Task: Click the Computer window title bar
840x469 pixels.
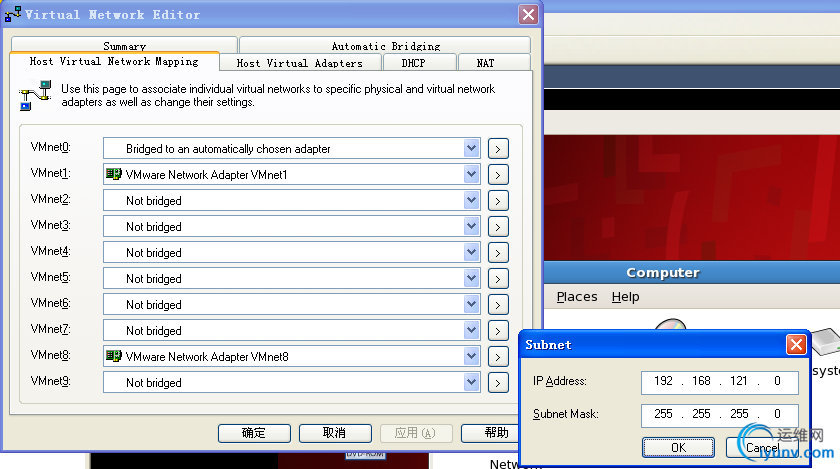Action: (x=692, y=272)
